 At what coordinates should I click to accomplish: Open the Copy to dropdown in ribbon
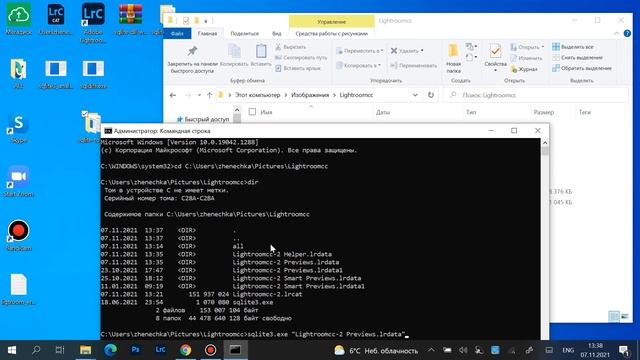point(358,65)
